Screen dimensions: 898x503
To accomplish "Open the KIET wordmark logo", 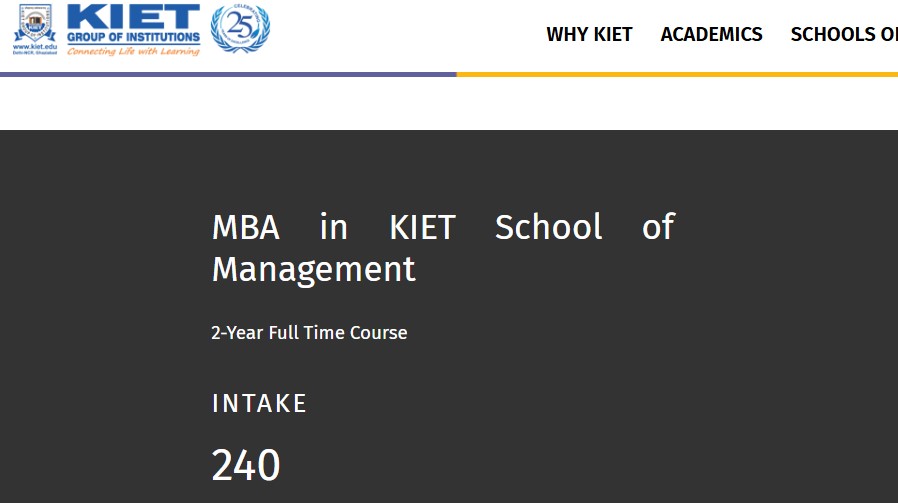I will click(x=133, y=17).
